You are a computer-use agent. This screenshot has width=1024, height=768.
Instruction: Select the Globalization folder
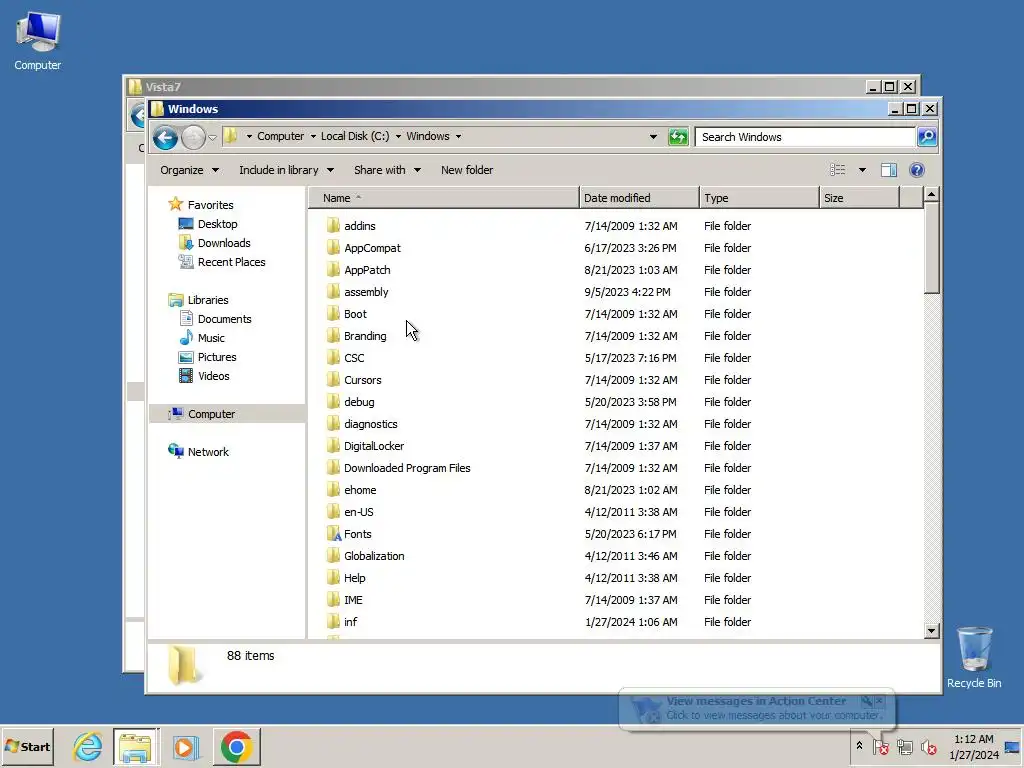point(374,556)
